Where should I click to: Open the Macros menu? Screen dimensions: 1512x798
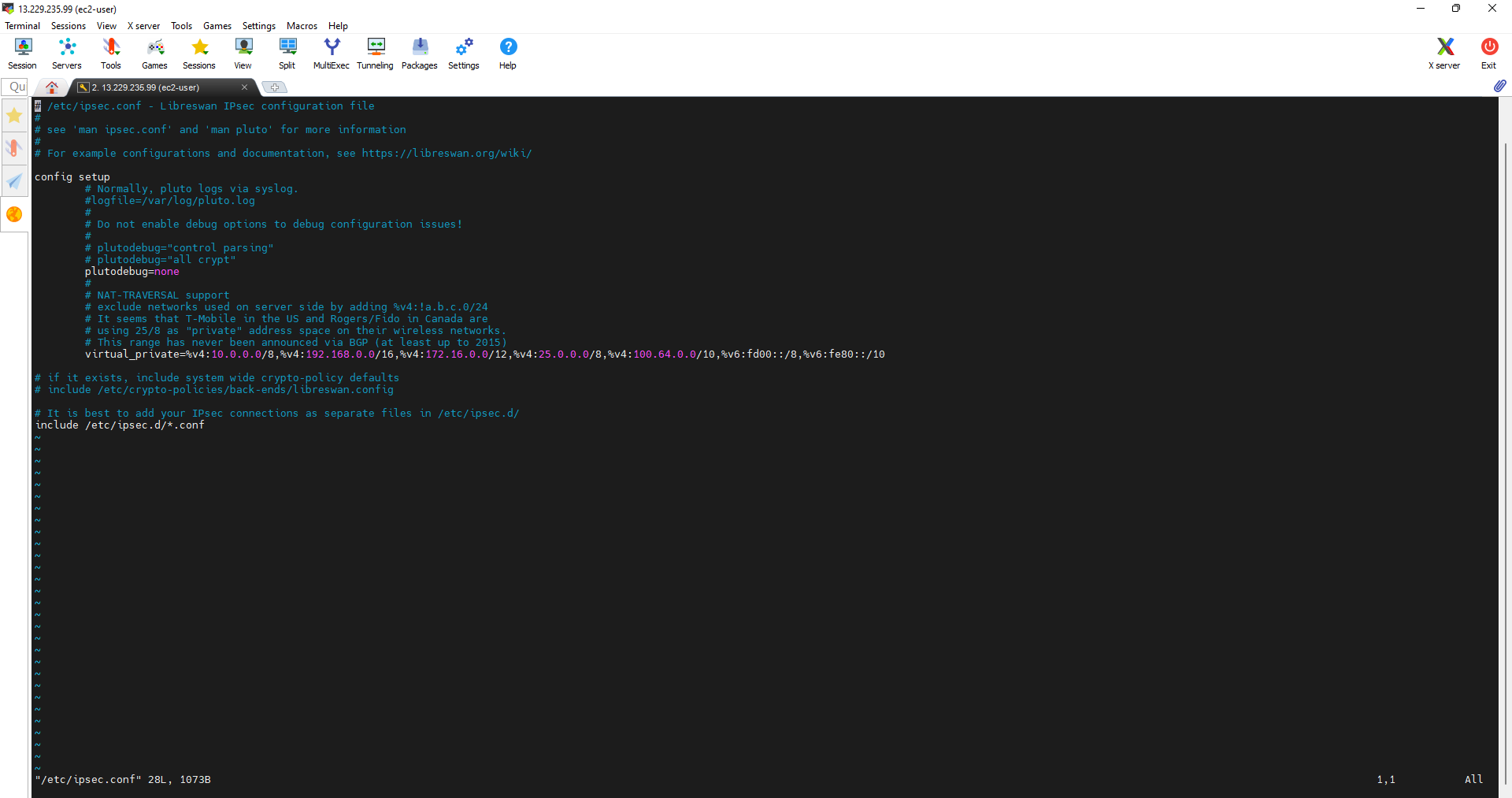(x=302, y=26)
